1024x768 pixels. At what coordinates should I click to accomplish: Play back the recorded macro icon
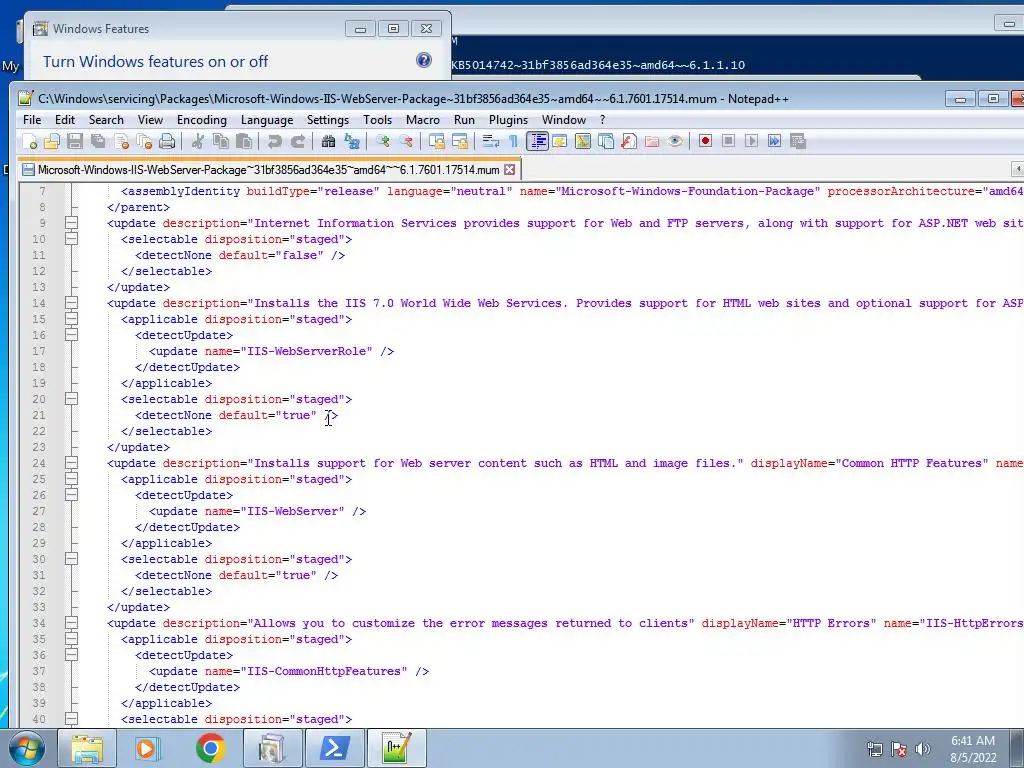pyautogui.click(x=752, y=142)
